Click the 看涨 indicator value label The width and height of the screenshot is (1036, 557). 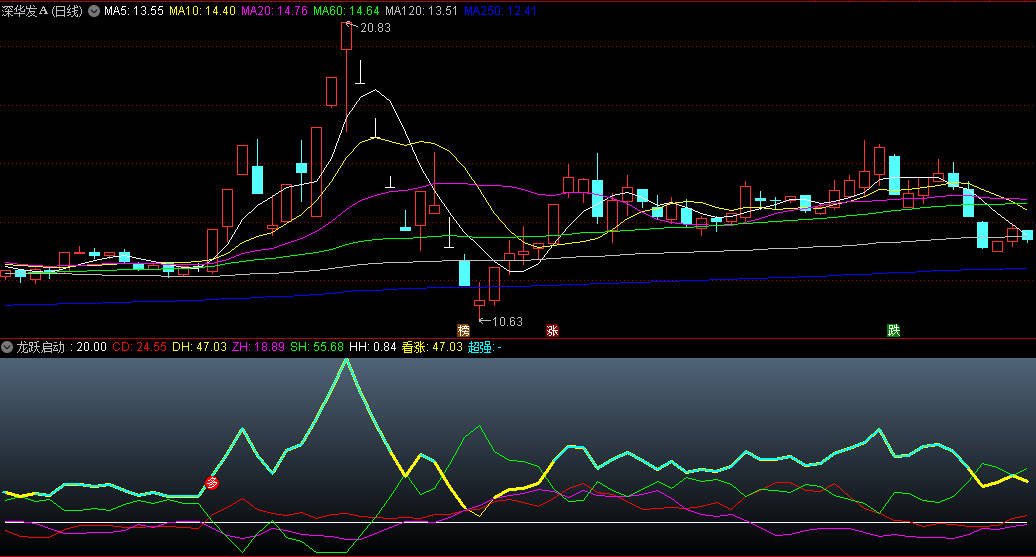pyautogui.click(x=432, y=347)
